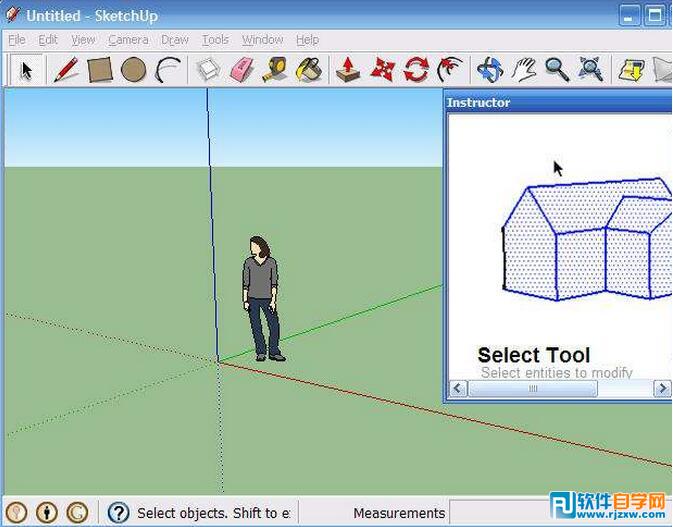
Task: Minimize the SketchUp window
Action: click(x=629, y=16)
